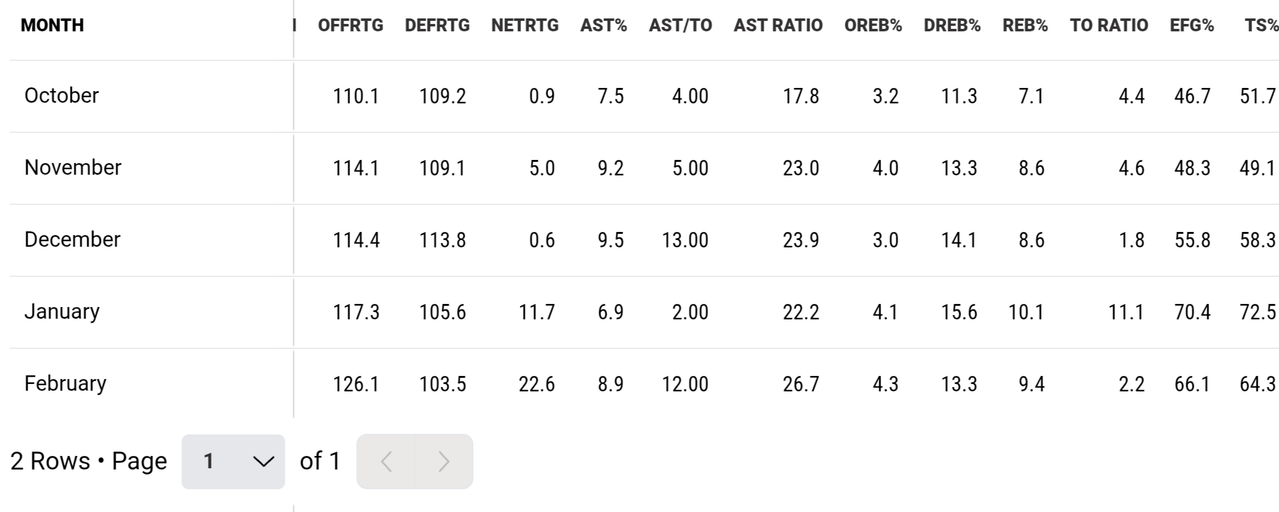Screen dimensions: 1279x512
Task: Sort by REB% column header
Action: (1025, 26)
